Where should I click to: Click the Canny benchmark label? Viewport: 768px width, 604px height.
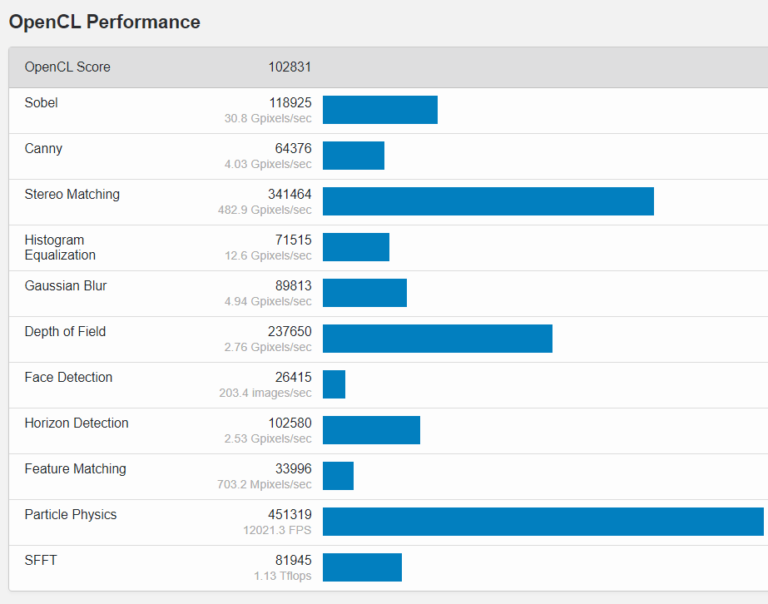click(43, 148)
